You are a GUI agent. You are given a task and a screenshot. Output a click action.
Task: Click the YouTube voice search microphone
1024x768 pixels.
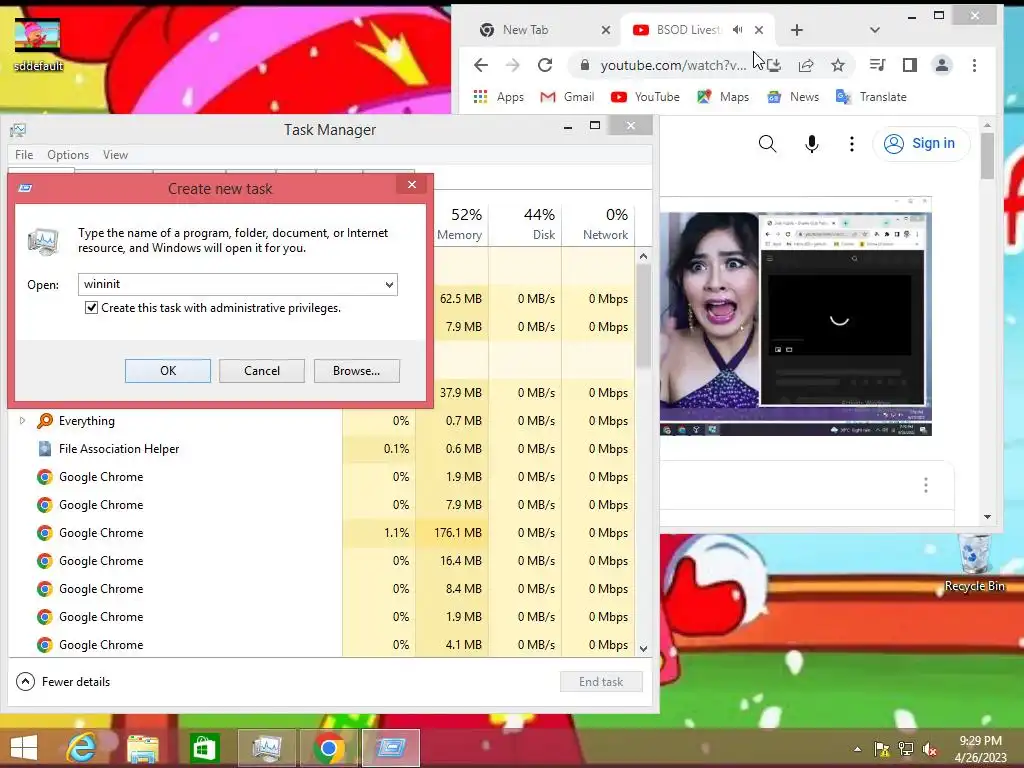[x=812, y=144]
